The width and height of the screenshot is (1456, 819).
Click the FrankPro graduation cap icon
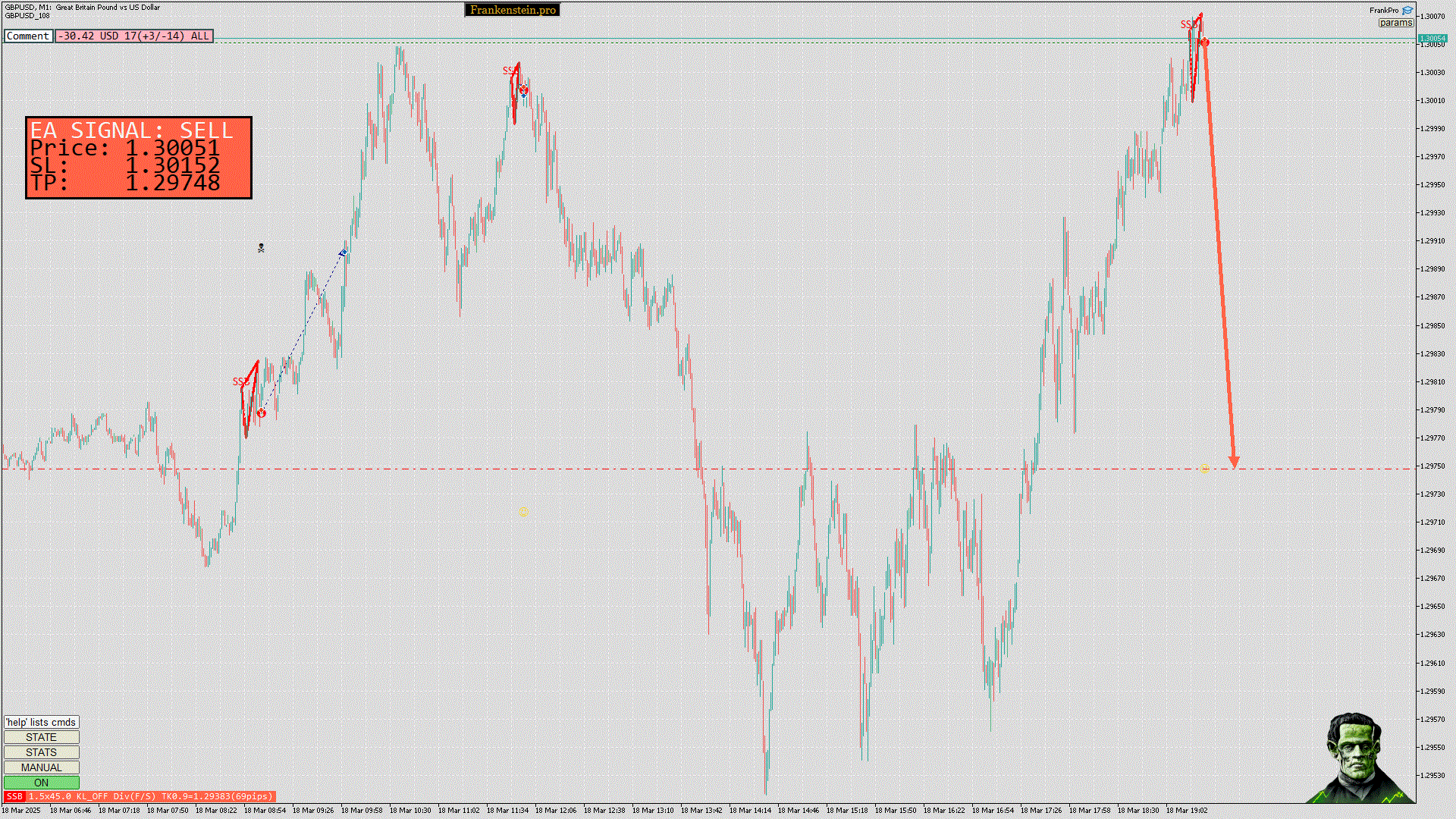point(1407,11)
